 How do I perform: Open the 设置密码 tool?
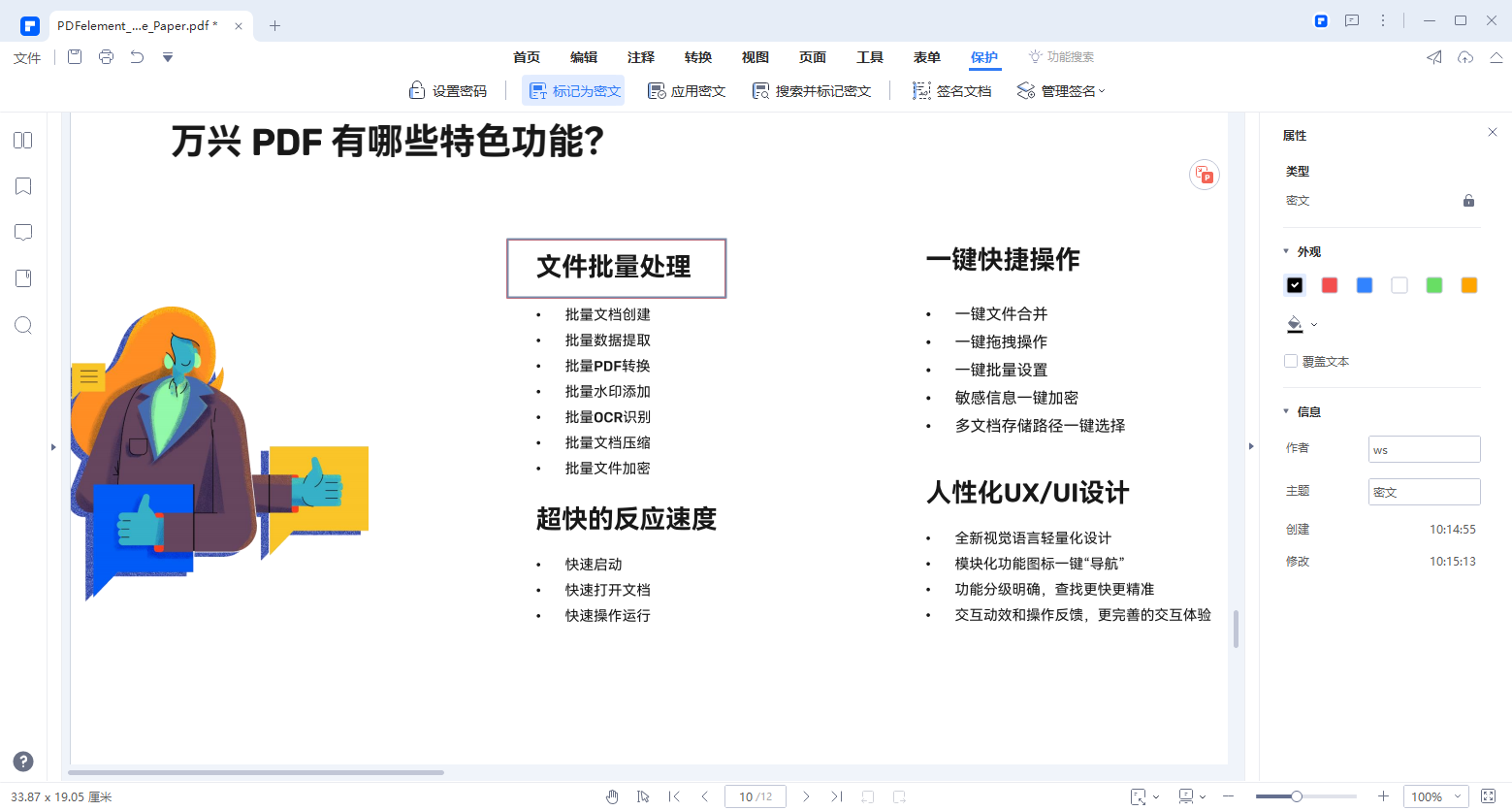(x=449, y=90)
